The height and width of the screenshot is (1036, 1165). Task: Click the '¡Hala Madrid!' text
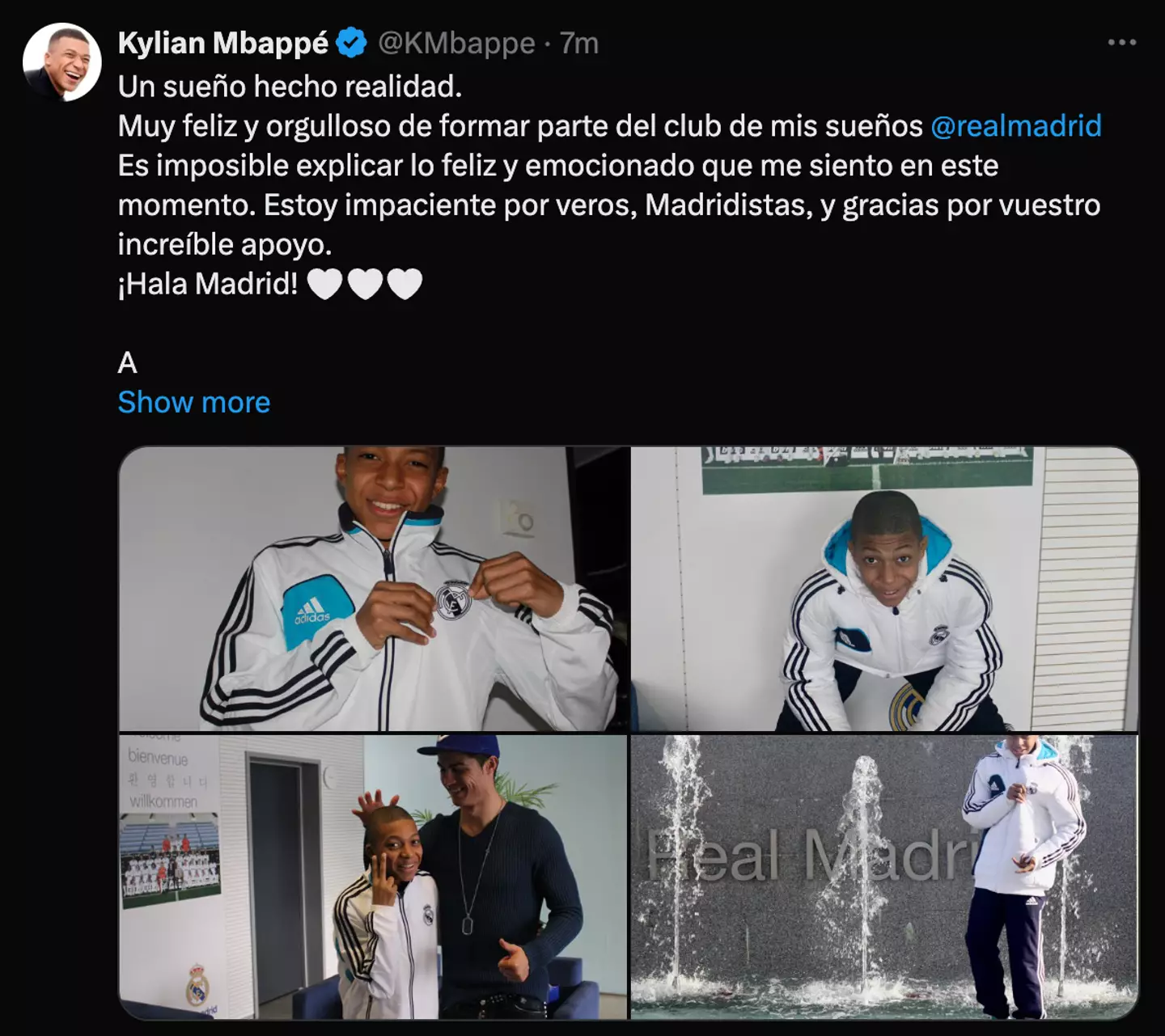pos(208,284)
